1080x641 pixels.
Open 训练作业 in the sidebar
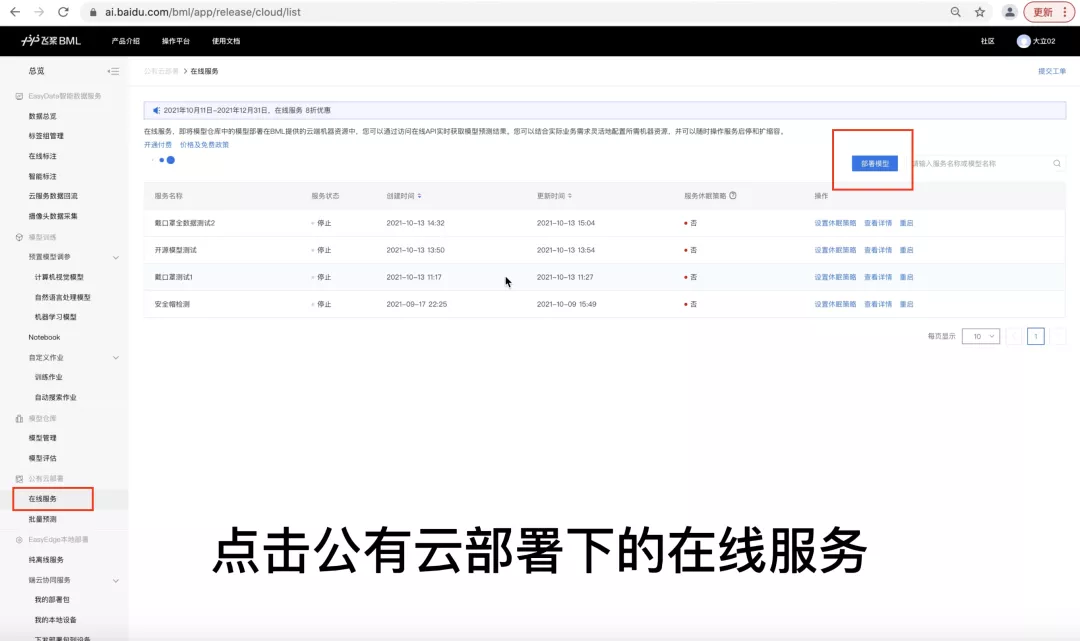pos(49,377)
